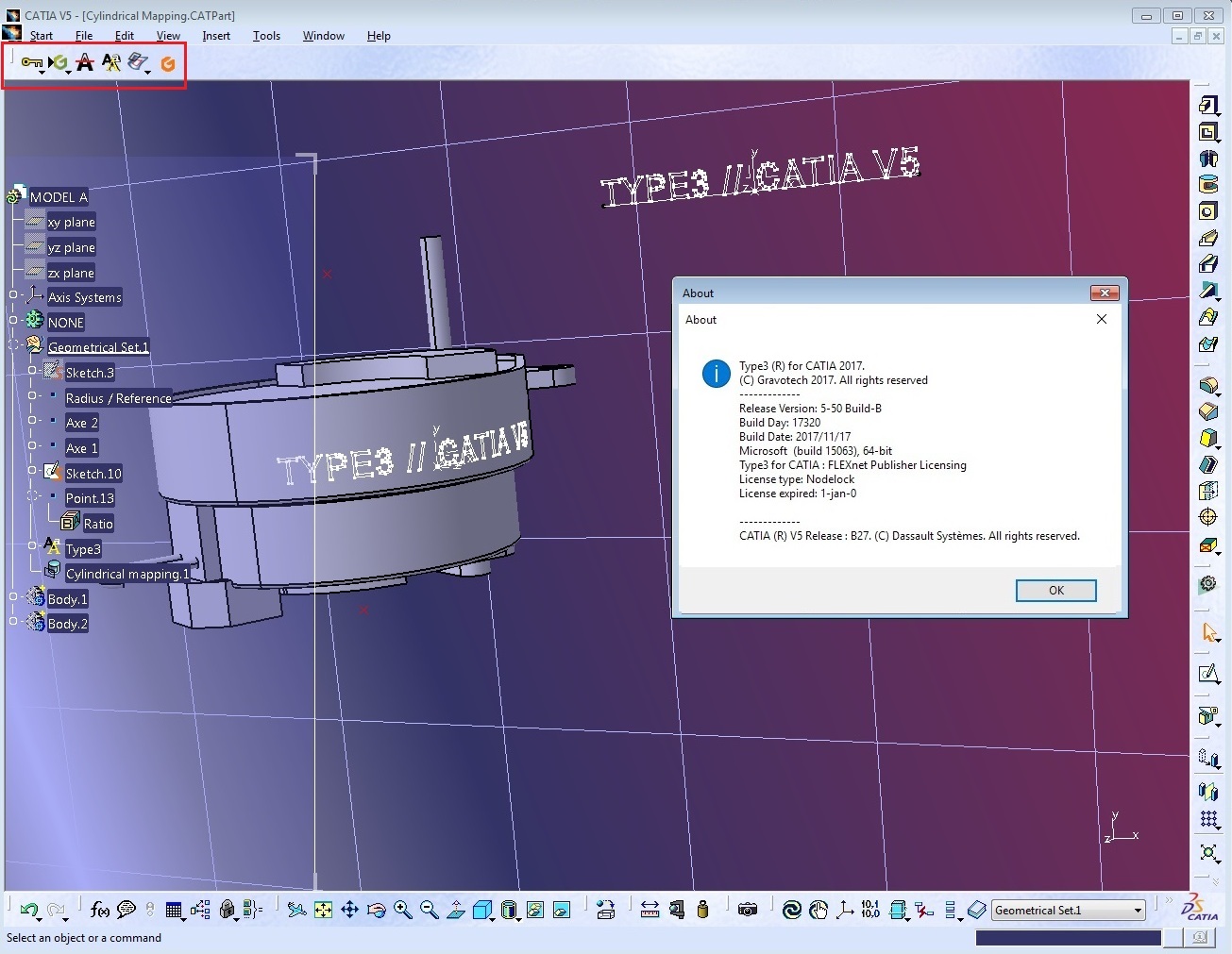Screen dimensions: 1232x954
Task: Collapse the Geometrical Set.1 node
Action: (13, 345)
